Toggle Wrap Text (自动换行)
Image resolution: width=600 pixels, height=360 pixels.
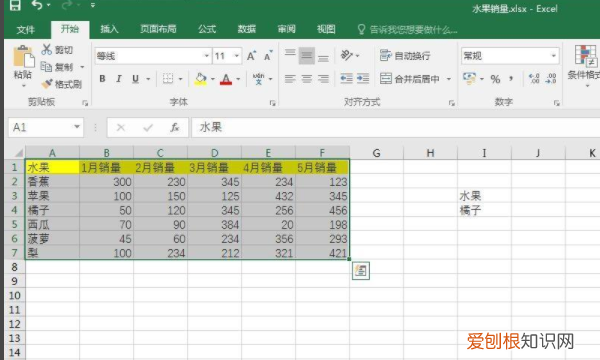(405, 56)
